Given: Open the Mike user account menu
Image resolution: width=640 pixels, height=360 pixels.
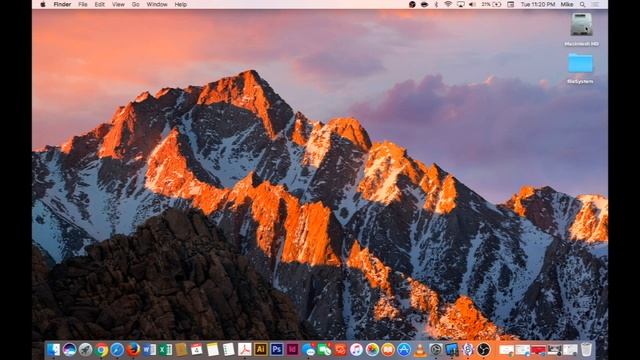Looking at the screenshot, I should (567, 4).
